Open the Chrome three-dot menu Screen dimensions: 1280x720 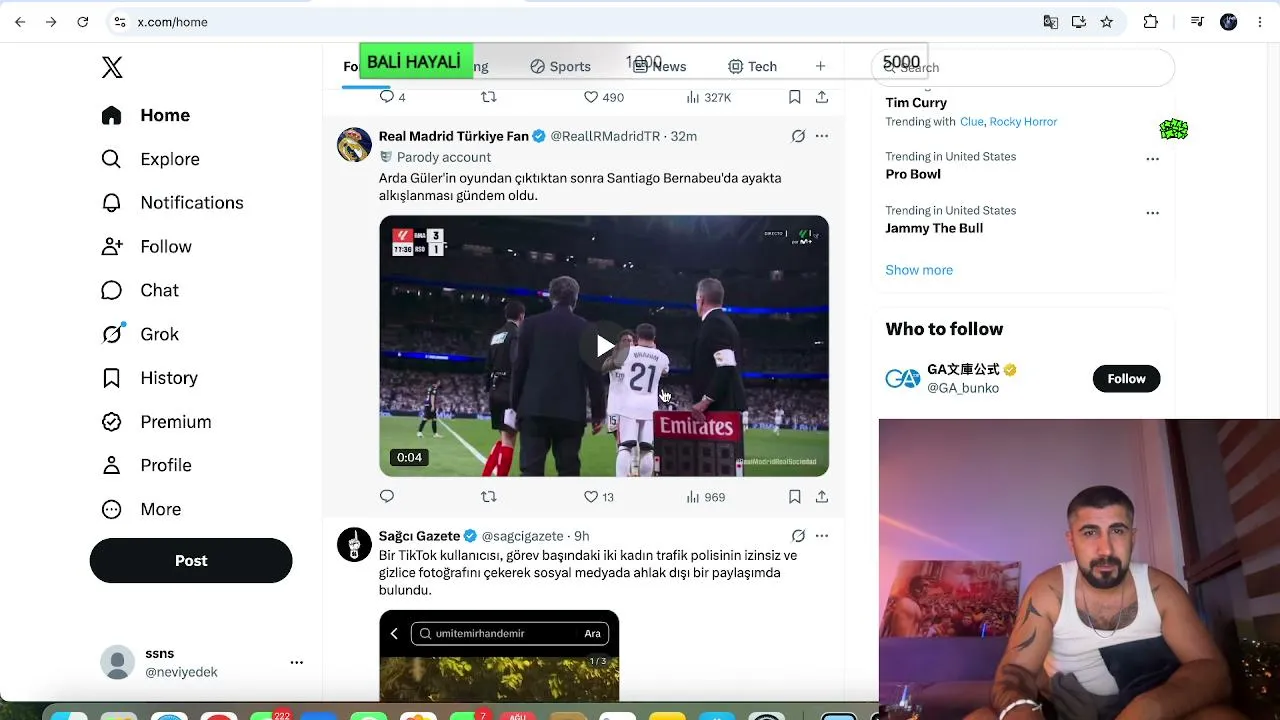click(x=1259, y=22)
